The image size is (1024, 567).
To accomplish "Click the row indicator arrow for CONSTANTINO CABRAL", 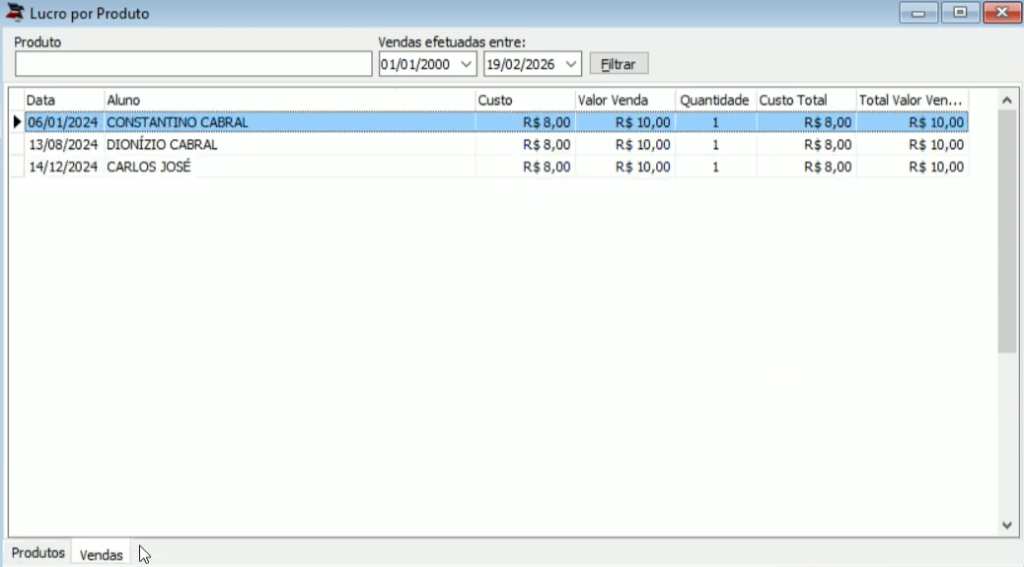I will pos(17,122).
